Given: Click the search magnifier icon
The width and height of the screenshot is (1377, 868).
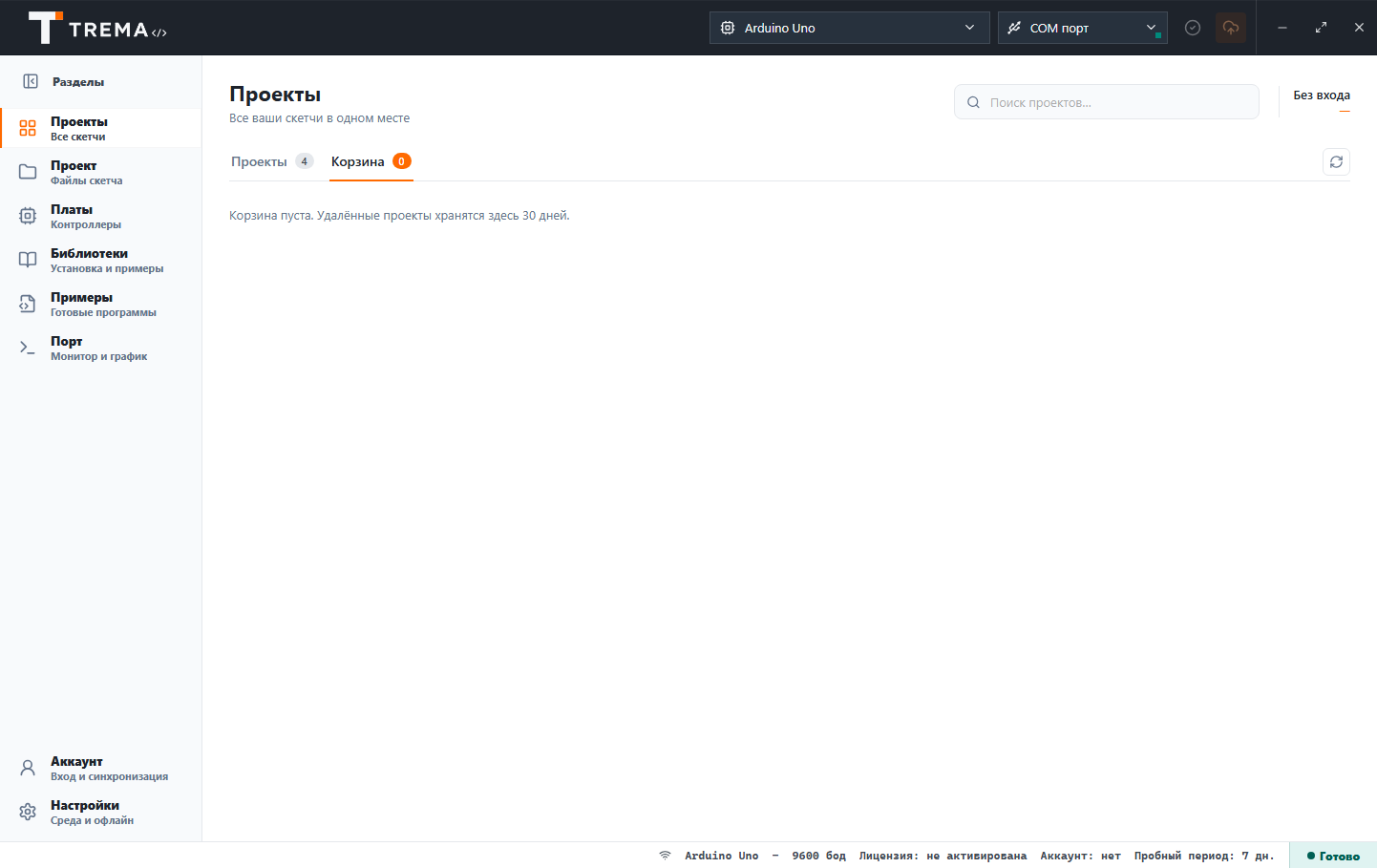Looking at the screenshot, I should 973,102.
